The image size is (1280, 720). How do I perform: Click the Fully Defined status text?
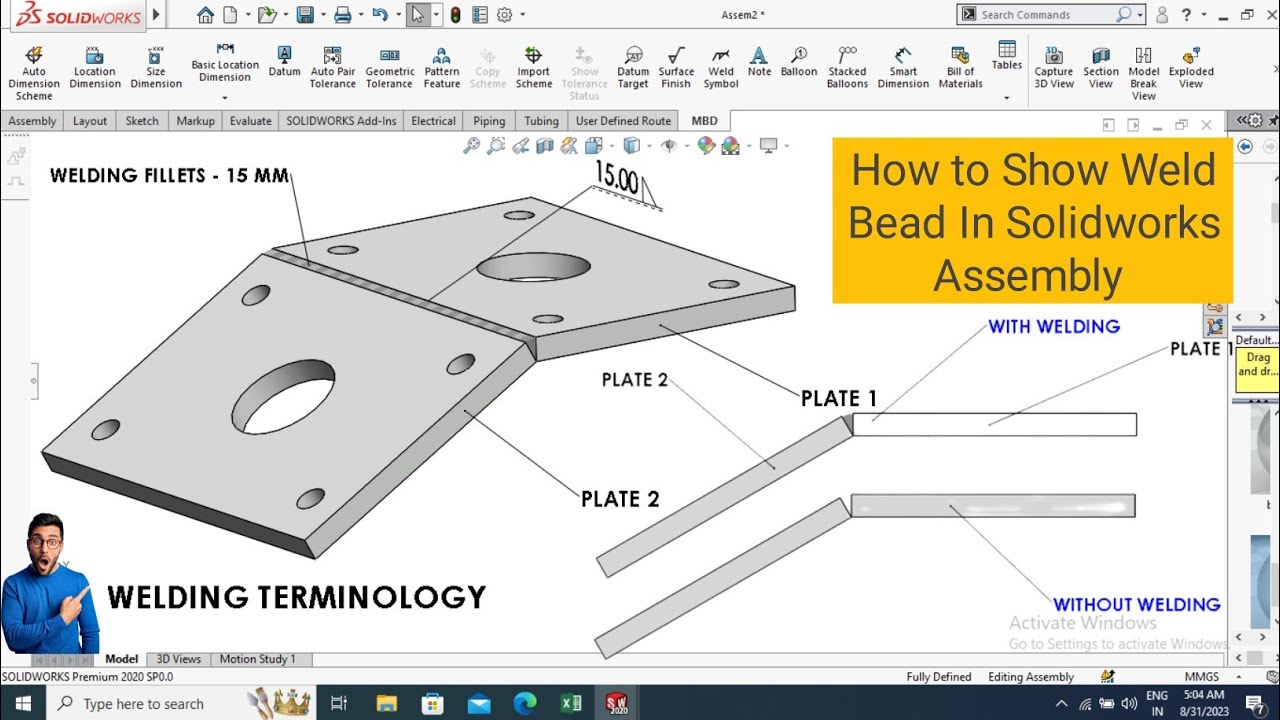coord(939,677)
